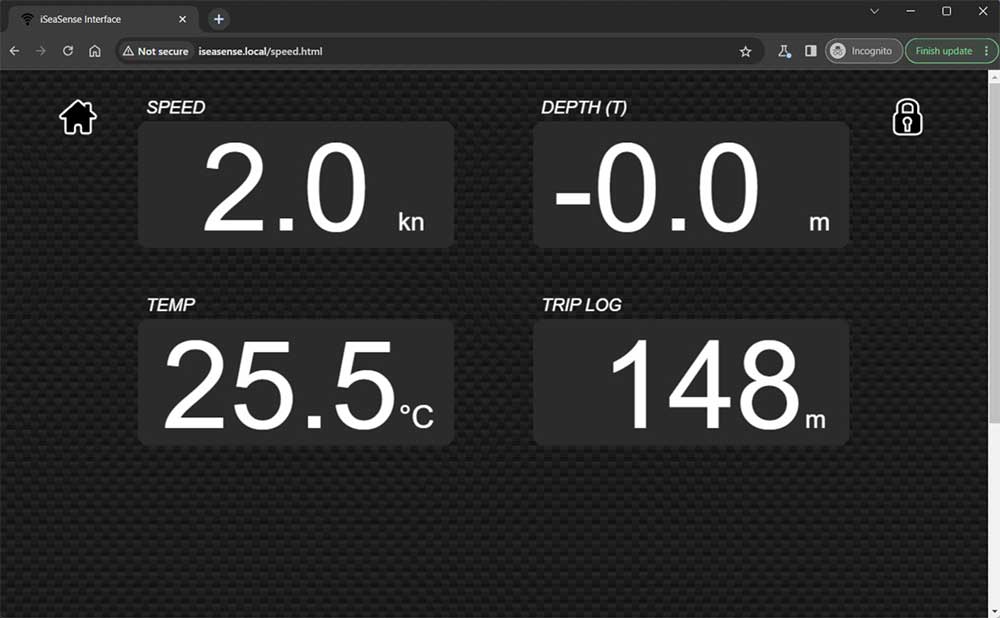Click the padlock icon to lock the screen
The image size is (1000, 618).
[x=906, y=117]
